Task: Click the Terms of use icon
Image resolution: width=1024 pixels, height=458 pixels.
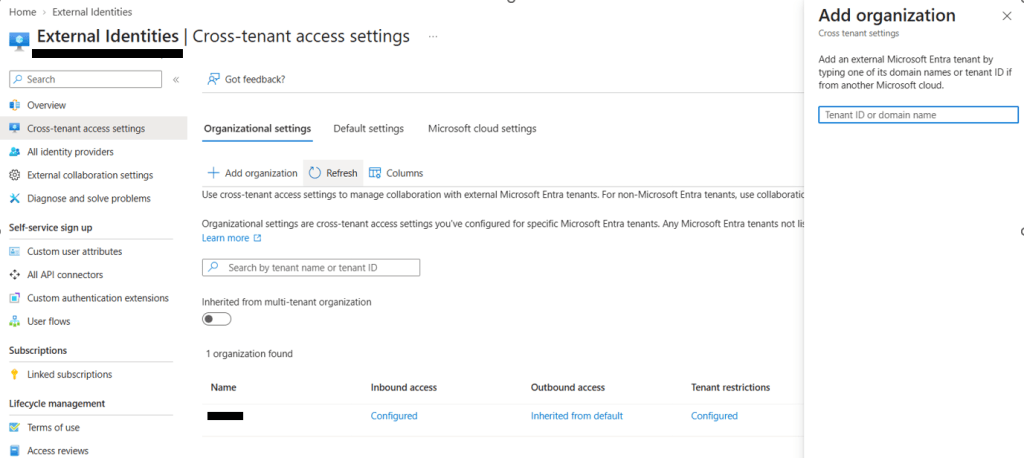Action: click(x=14, y=427)
